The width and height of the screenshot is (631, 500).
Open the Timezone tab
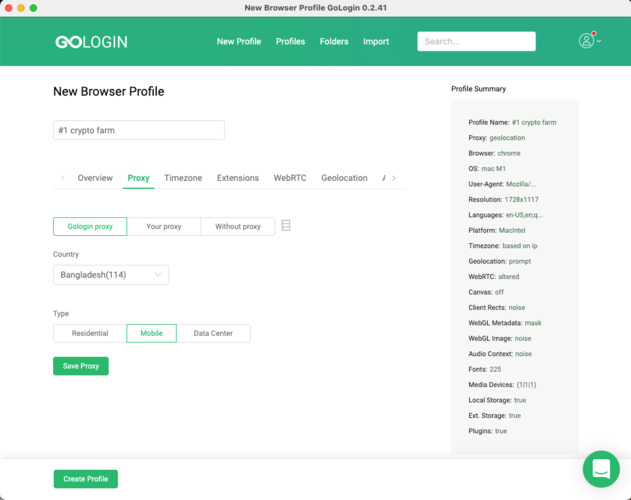(x=183, y=178)
